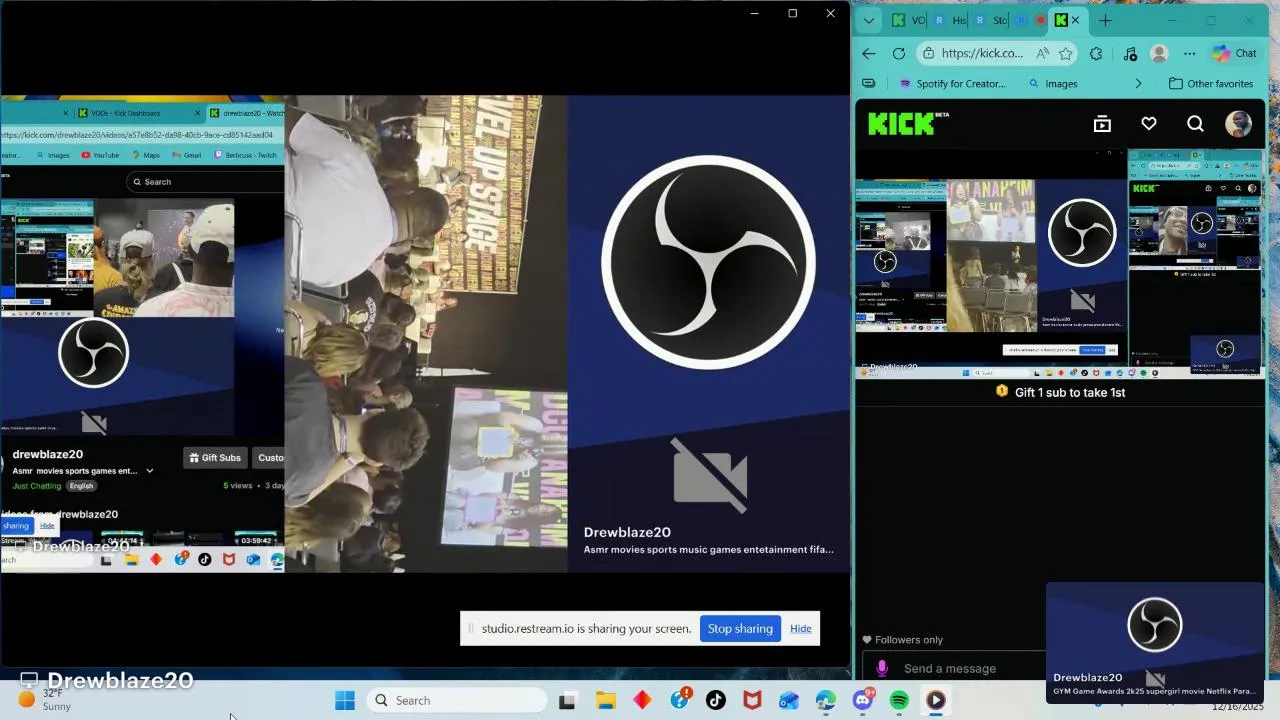The height and width of the screenshot is (720, 1280).
Task: Open Microsoft Edge taskbar icon
Action: (825, 701)
